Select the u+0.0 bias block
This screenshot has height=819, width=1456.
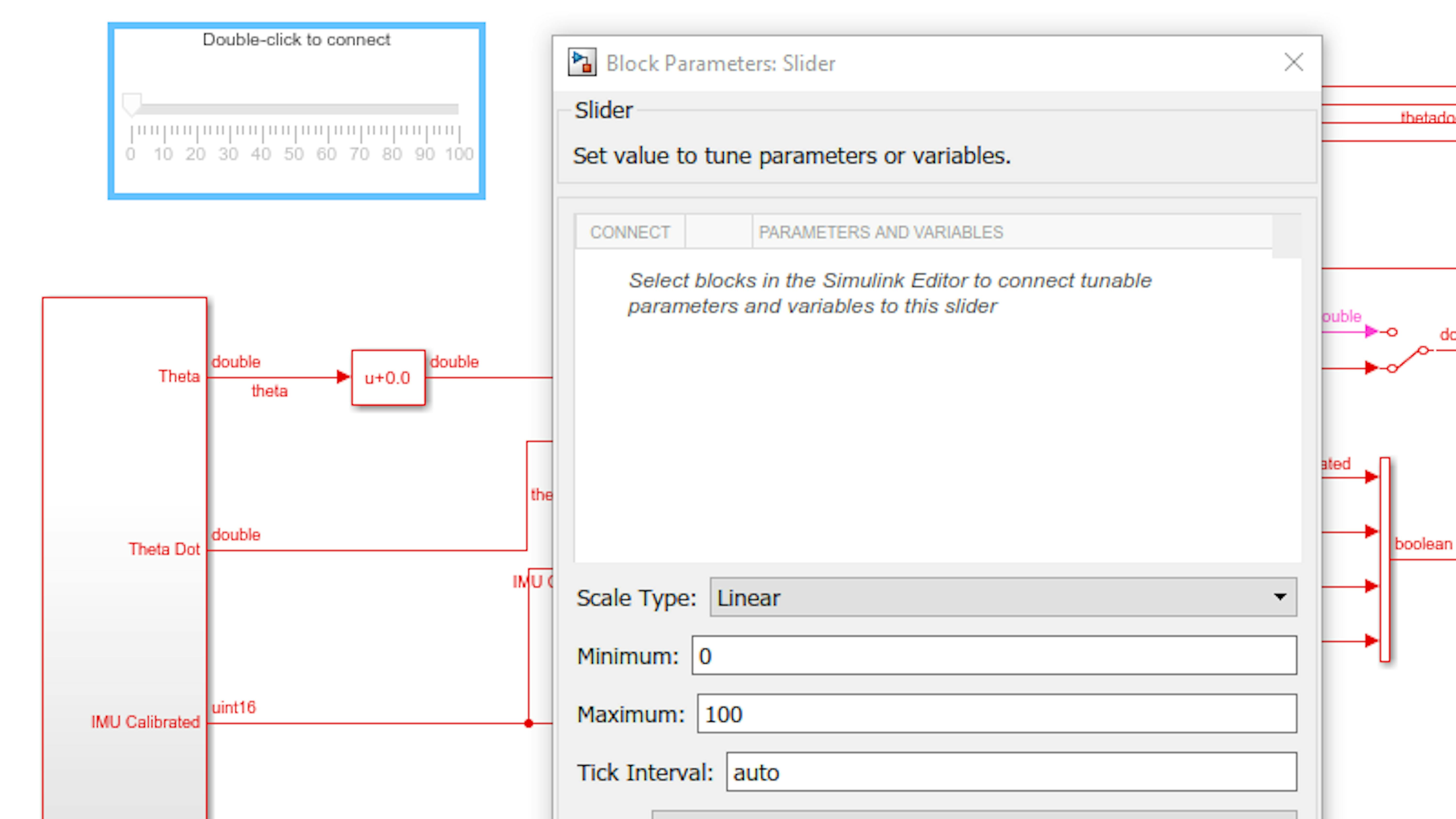pos(388,378)
